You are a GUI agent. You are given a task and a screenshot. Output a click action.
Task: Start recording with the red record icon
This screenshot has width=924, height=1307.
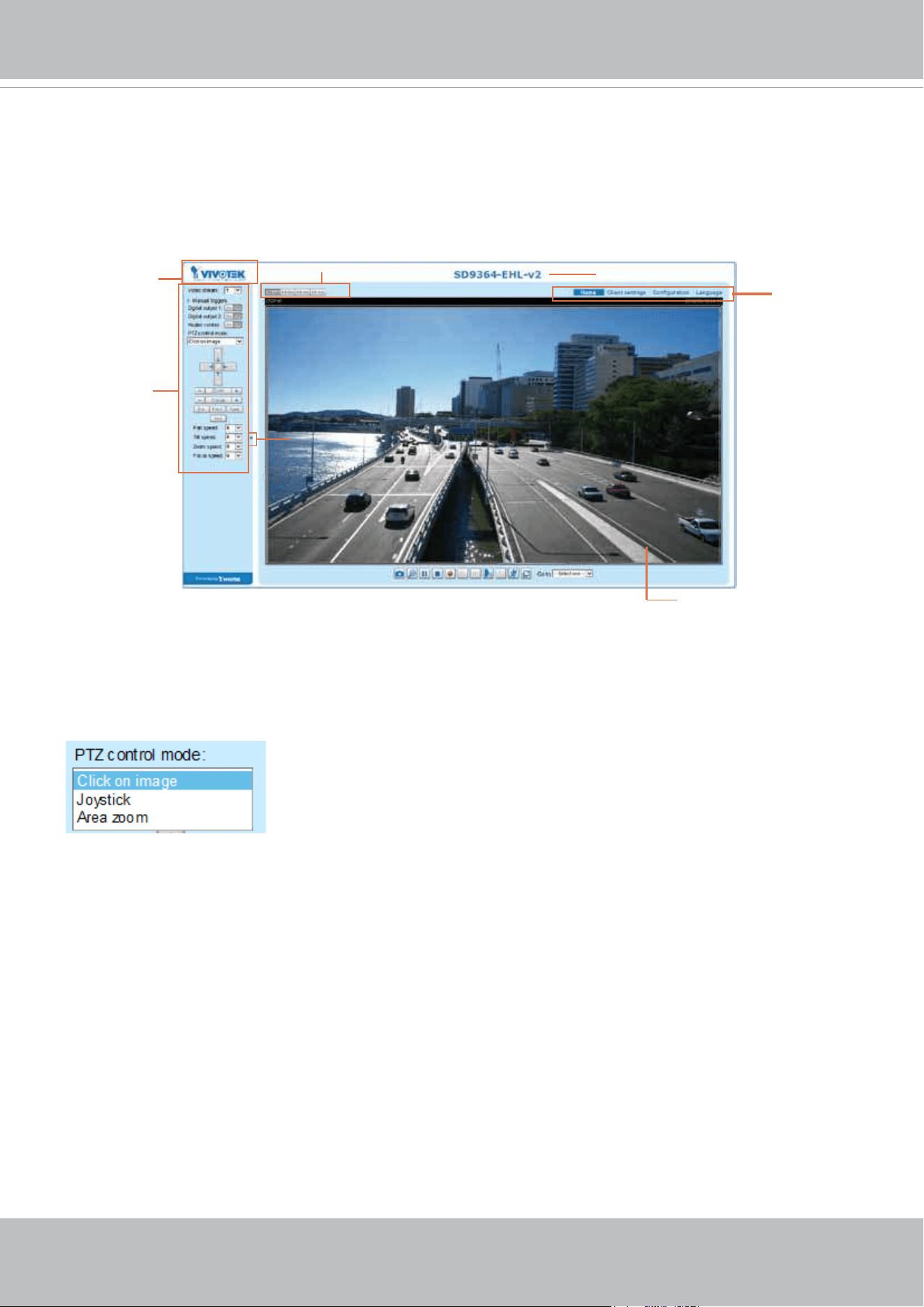tap(450, 574)
